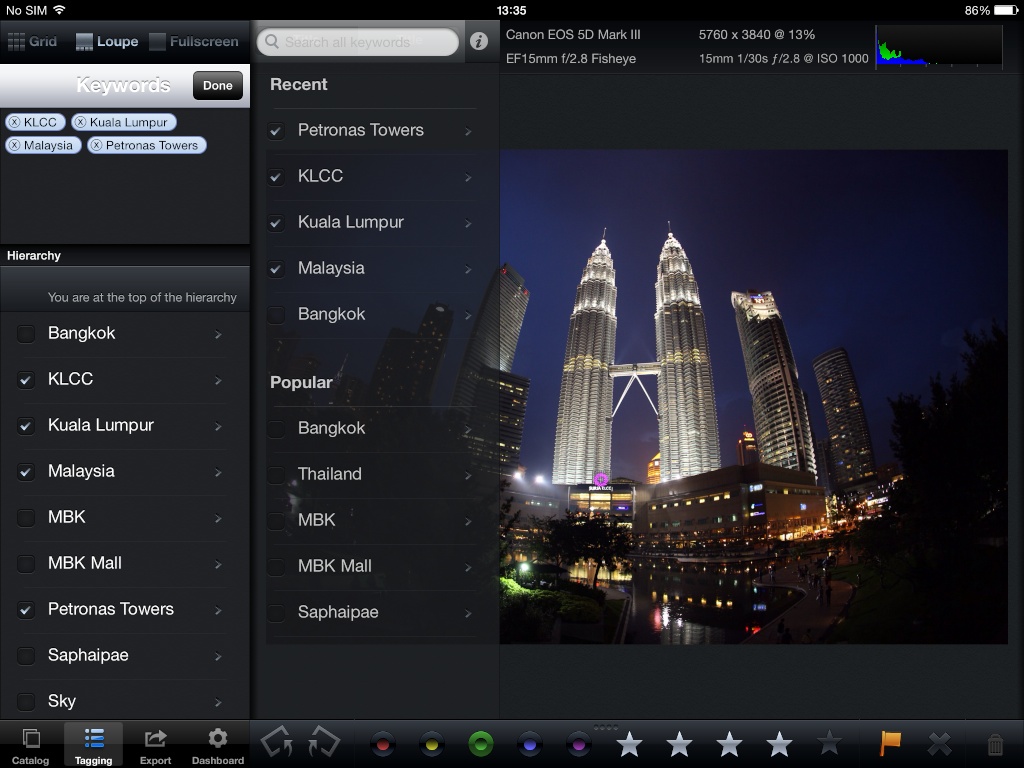Check MBK in the Hierarchy list
1024x768 pixels.
[26, 517]
